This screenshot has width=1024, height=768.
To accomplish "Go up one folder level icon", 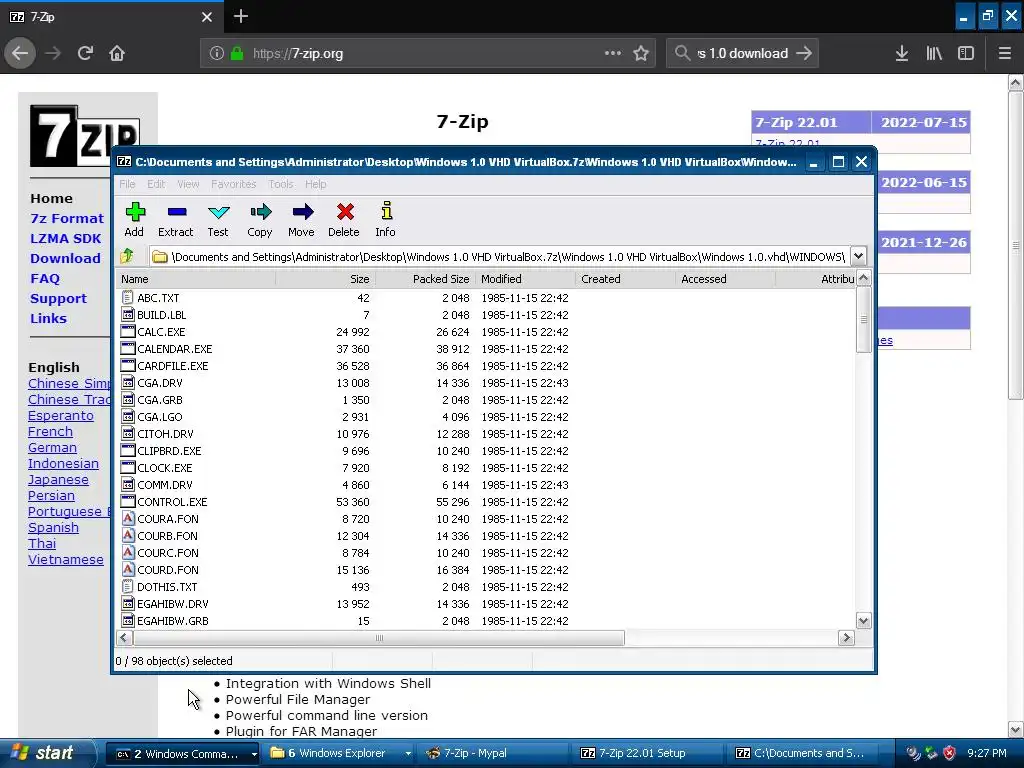I will (127, 256).
